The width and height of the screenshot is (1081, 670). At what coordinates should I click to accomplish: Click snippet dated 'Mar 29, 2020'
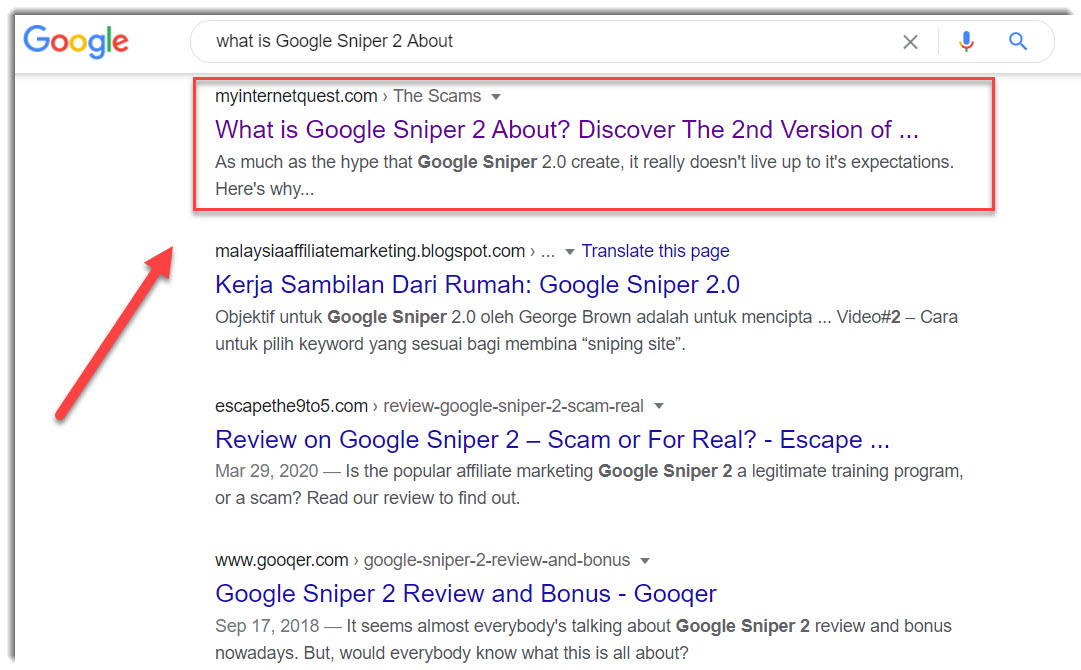[x=589, y=485]
